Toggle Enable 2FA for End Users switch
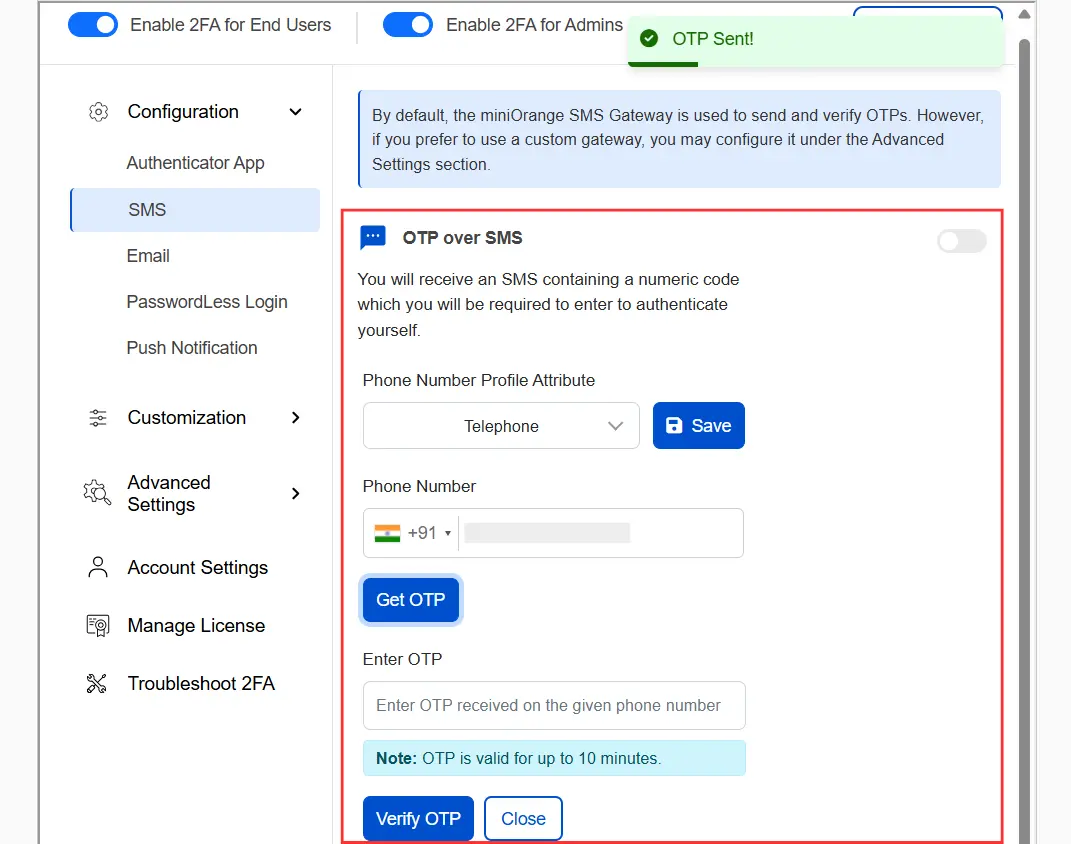The height and width of the screenshot is (844, 1071). 93,25
